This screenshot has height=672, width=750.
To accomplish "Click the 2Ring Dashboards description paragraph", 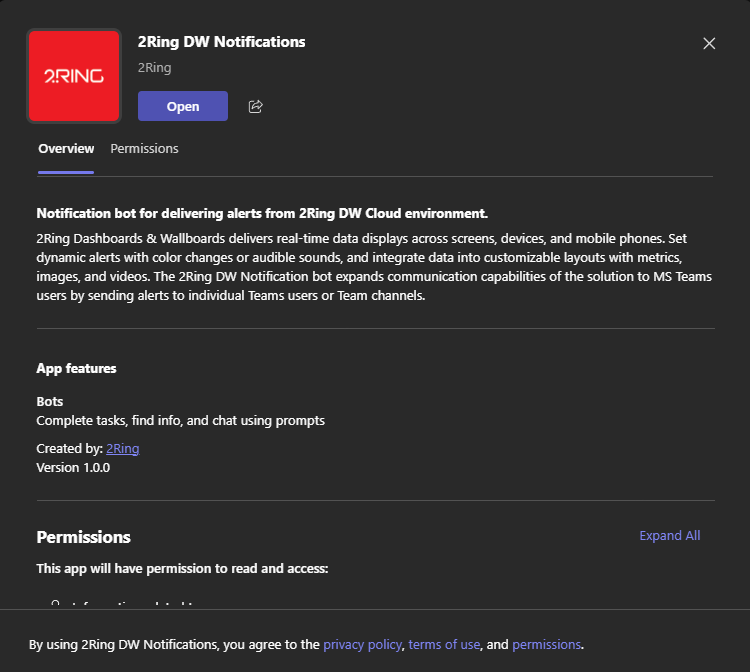I will coord(375,267).
